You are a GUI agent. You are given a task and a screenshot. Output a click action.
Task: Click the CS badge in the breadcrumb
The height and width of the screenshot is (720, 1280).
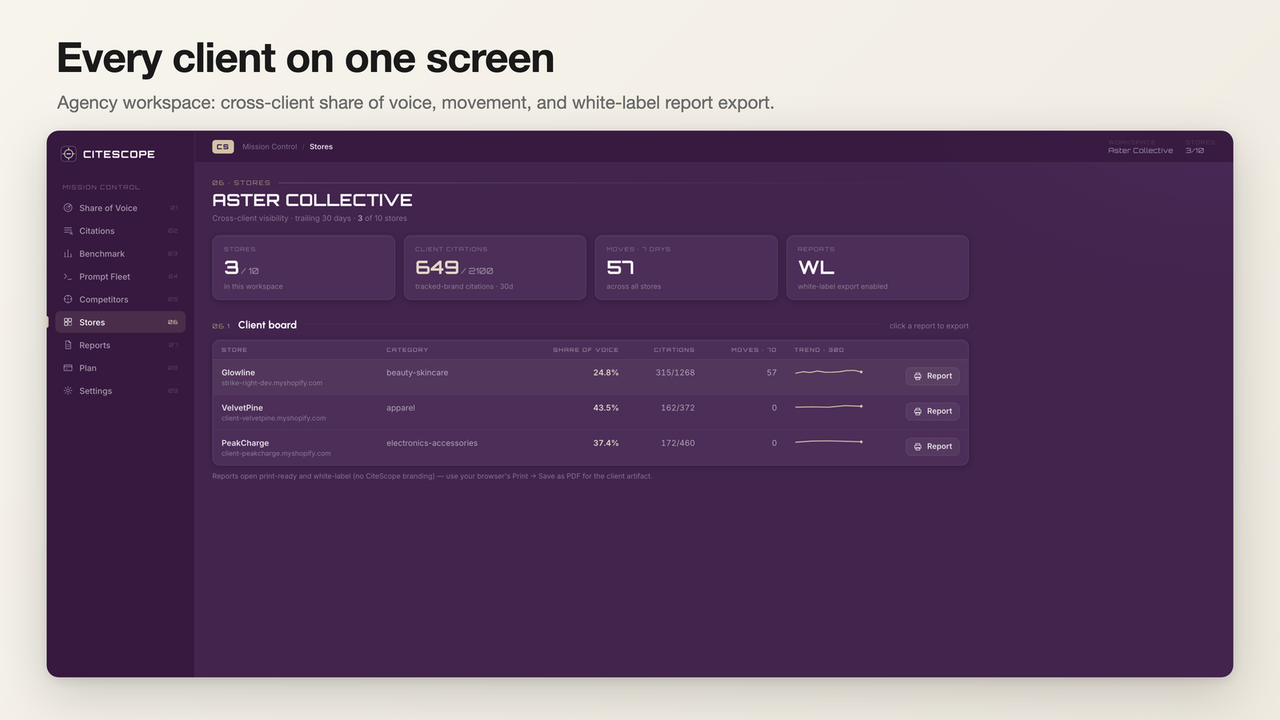[x=223, y=147]
